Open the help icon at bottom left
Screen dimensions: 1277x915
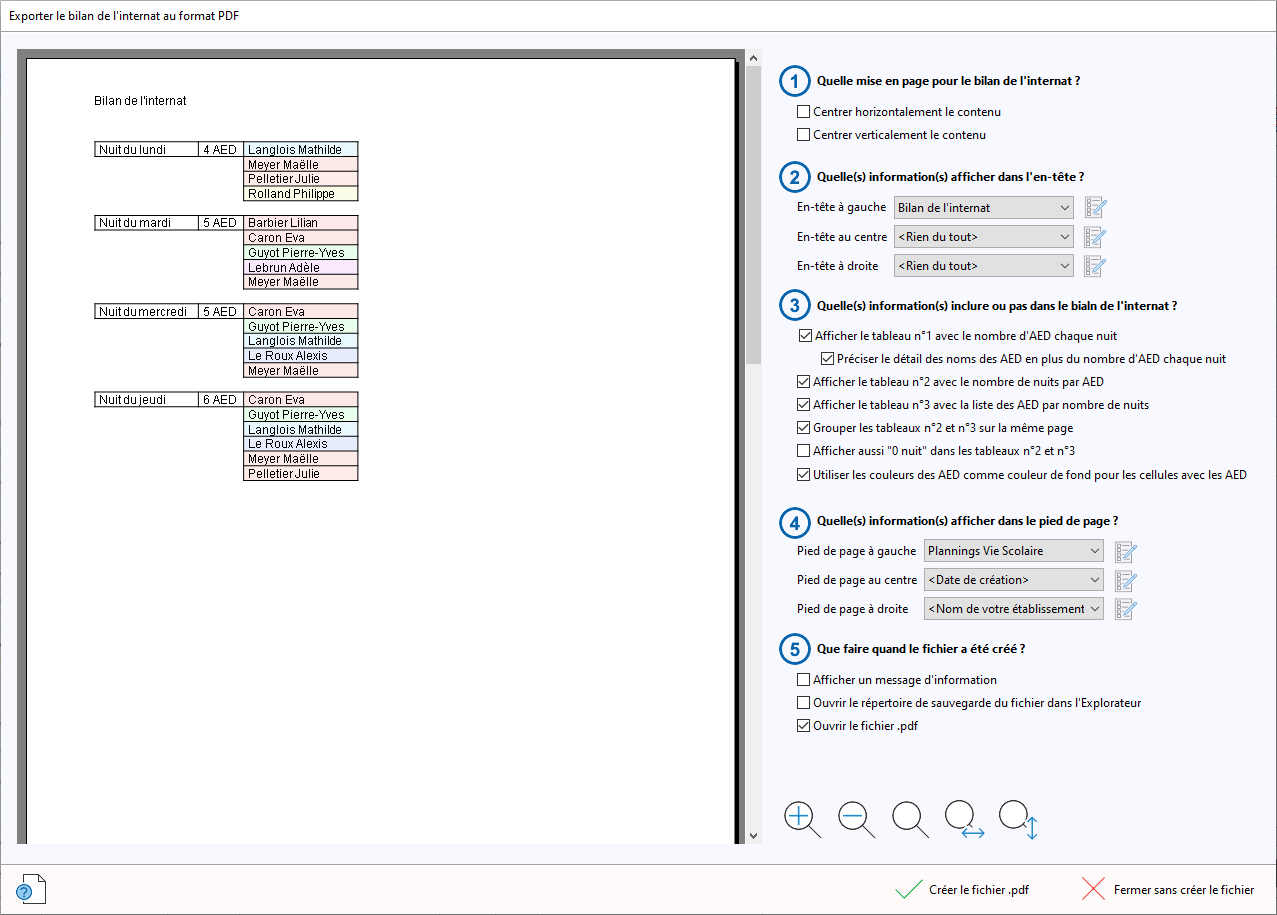coord(26,889)
